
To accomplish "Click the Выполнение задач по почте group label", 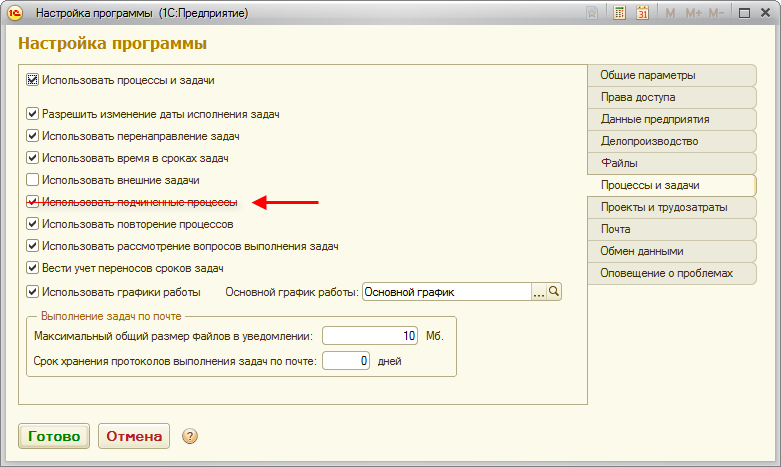I will (111, 316).
